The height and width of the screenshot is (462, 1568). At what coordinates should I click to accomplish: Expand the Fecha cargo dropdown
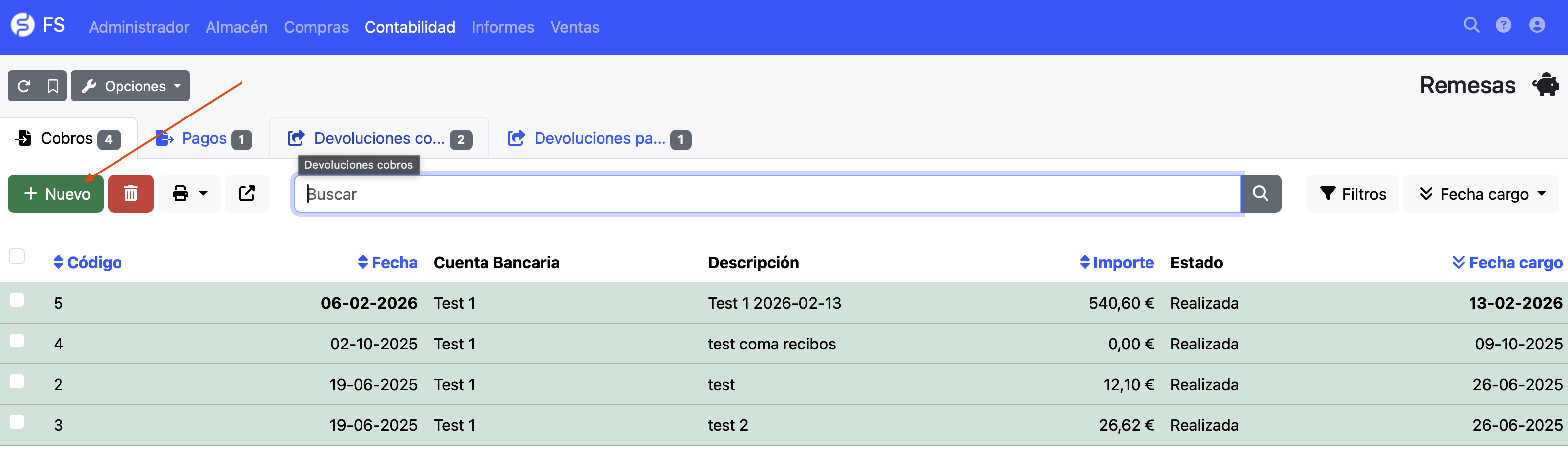tap(1482, 193)
